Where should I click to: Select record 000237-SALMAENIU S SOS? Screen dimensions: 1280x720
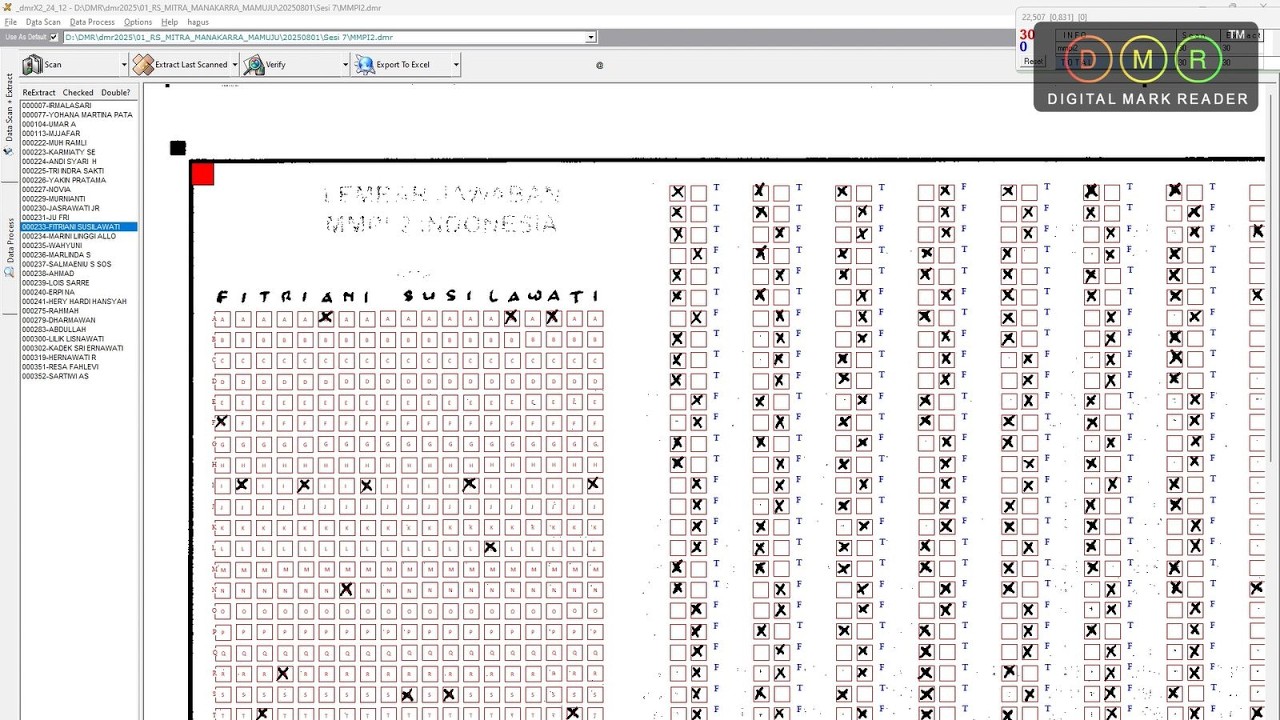pyautogui.click(x=78, y=264)
